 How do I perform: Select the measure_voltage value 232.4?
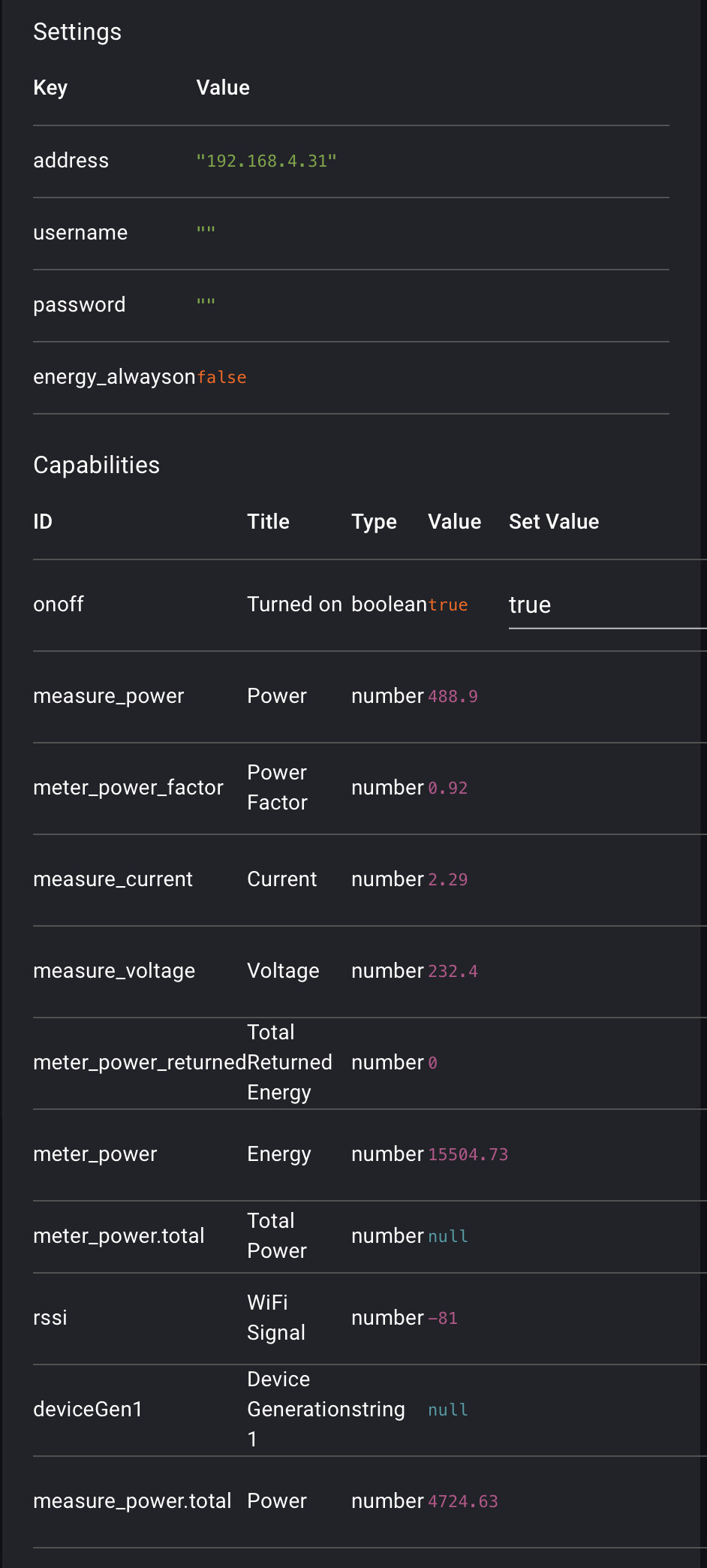pyautogui.click(x=453, y=972)
